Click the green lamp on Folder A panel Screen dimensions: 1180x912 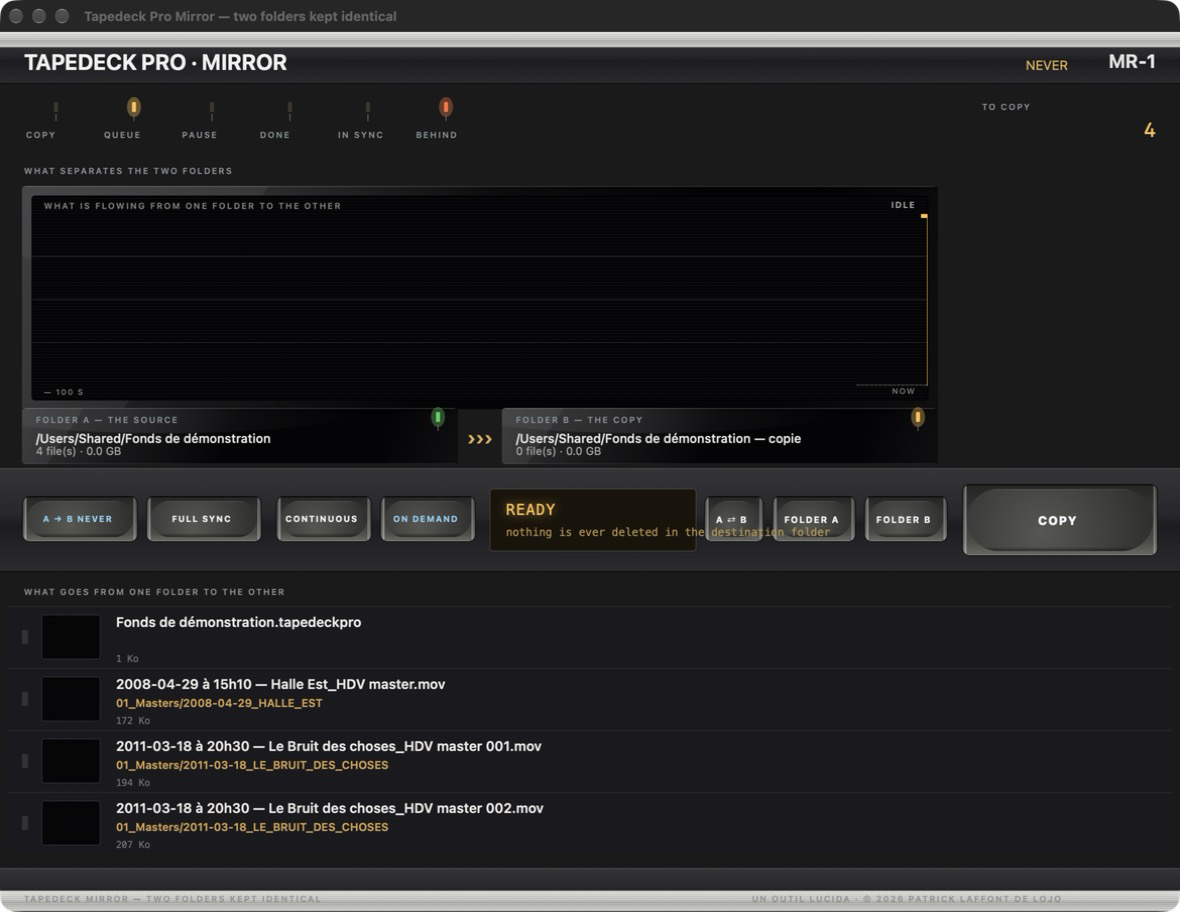437,418
